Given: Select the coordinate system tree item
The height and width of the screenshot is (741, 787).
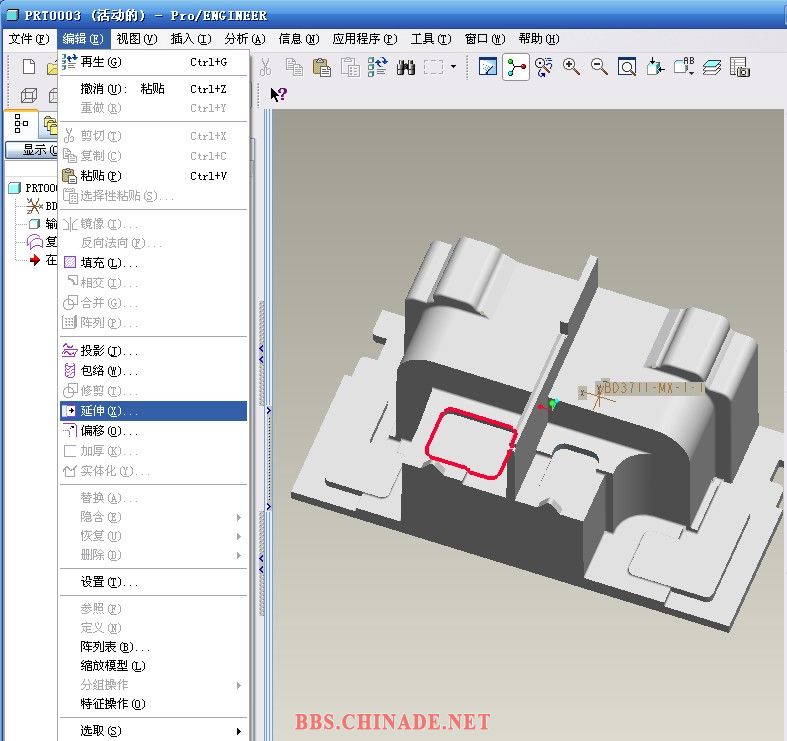Looking at the screenshot, I should [42, 206].
